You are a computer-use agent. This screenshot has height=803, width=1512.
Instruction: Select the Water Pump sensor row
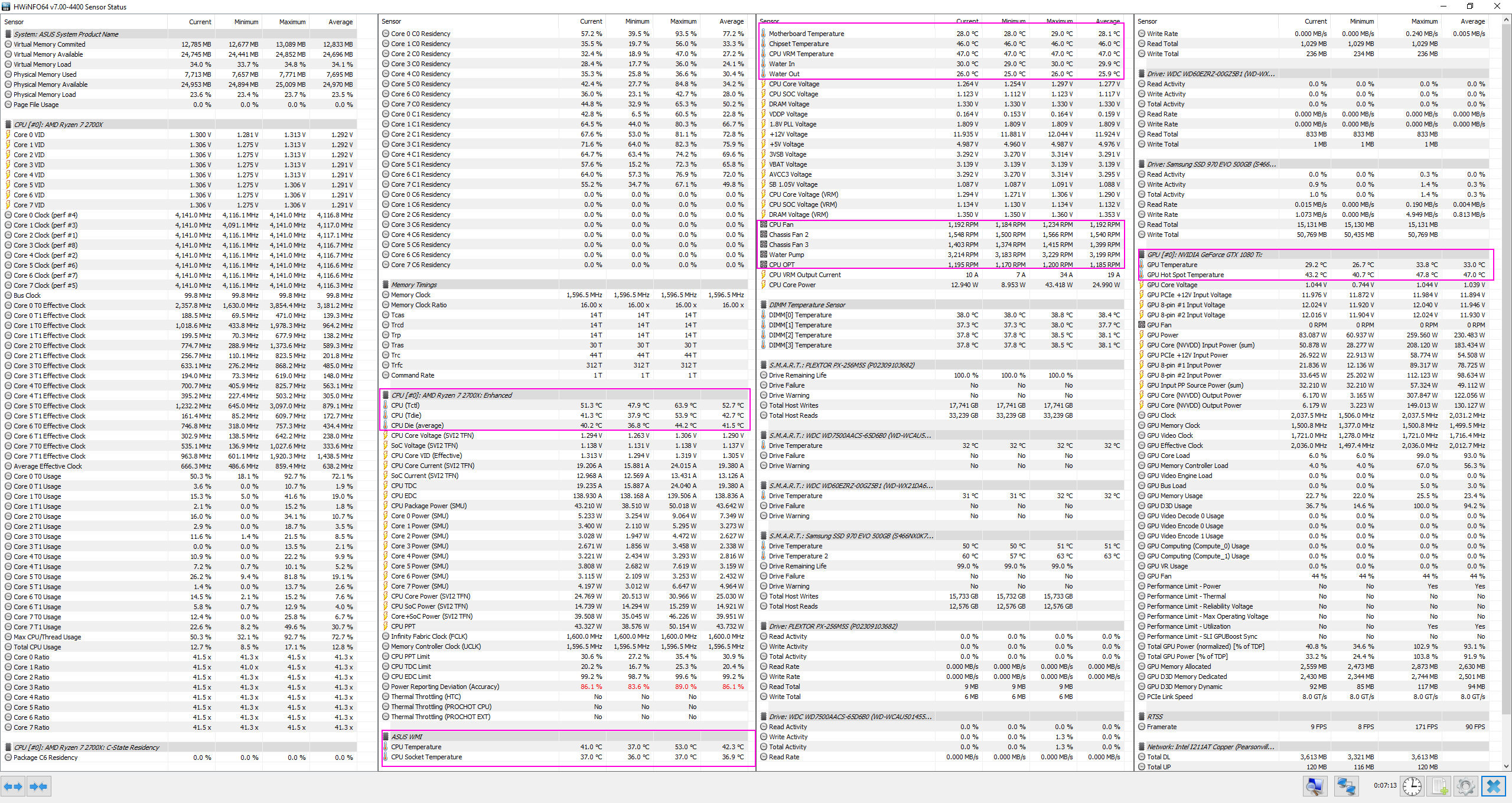(786, 255)
